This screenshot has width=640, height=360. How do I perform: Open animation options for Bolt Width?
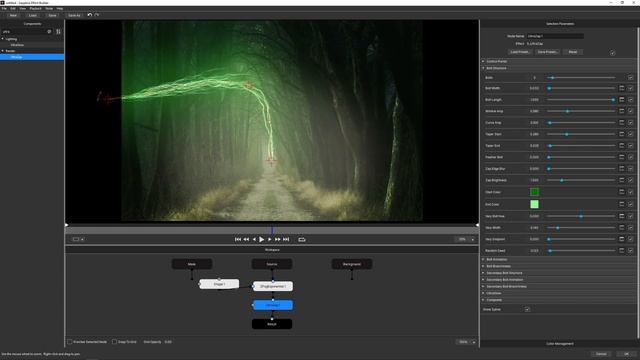point(622,88)
